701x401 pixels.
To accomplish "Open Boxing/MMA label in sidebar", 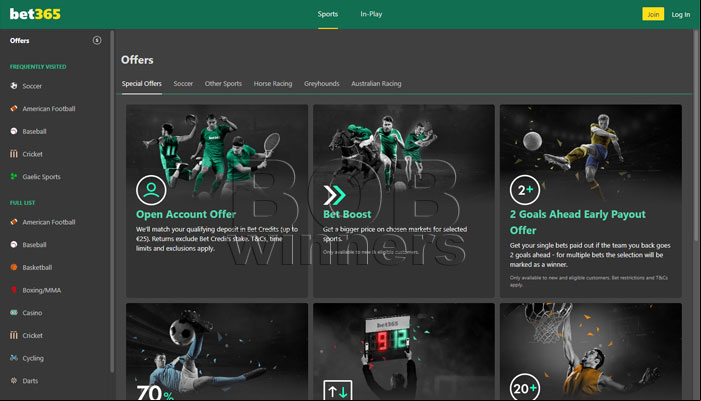I will [x=42, y=290].
